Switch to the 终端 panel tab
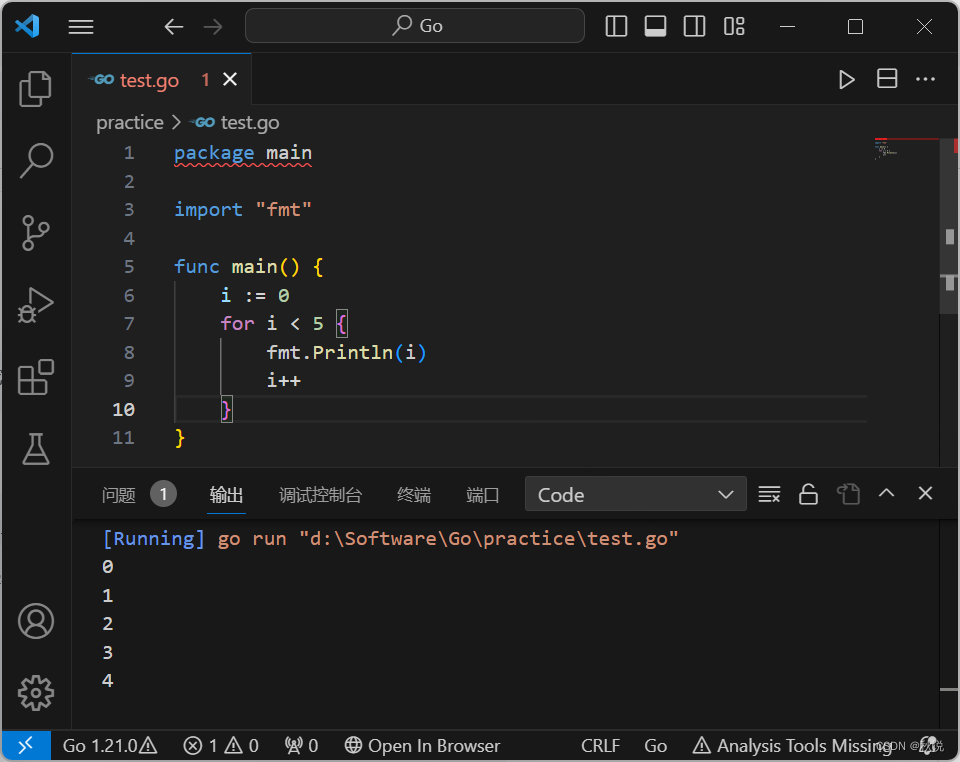960x762 pixels. (414, 495)
